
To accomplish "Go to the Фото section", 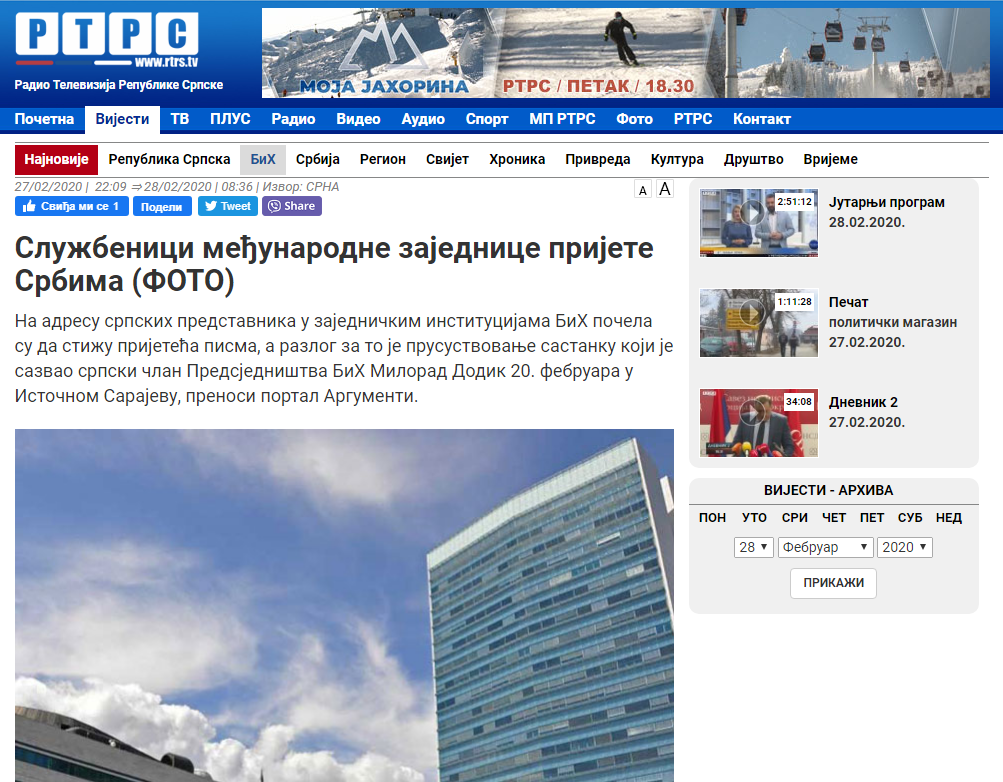I will tap(634, 119).
